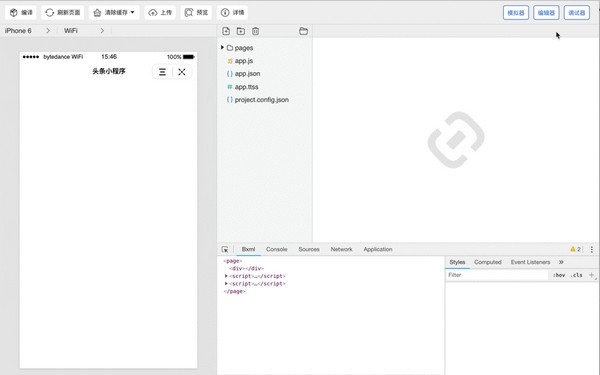The image size is (600, 375).
Task: Switch to the Network tab
Action: tap(341, 249)
